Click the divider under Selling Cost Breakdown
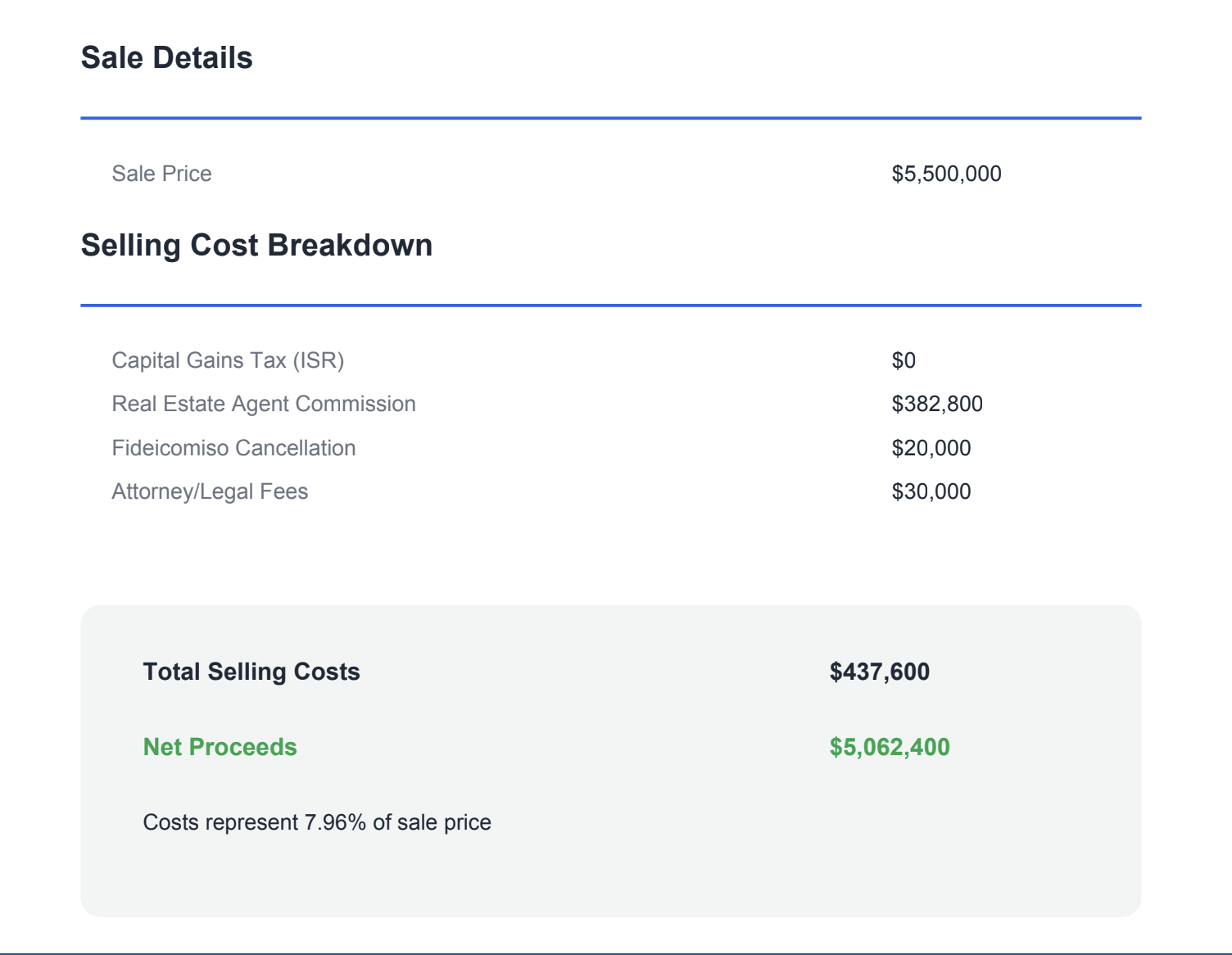Viewport: 1232px width, 955px height. click(x=610, y=306)
